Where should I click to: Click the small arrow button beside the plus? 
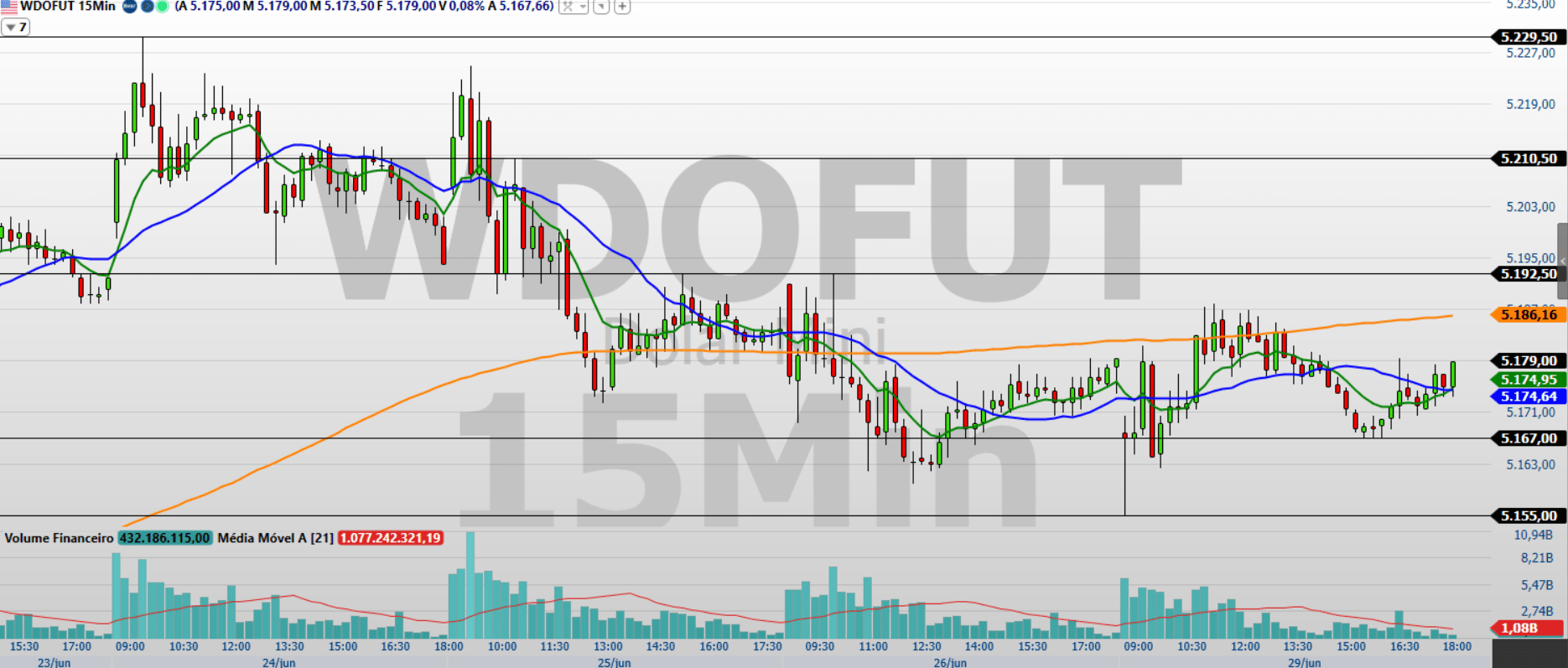[601, 6]
